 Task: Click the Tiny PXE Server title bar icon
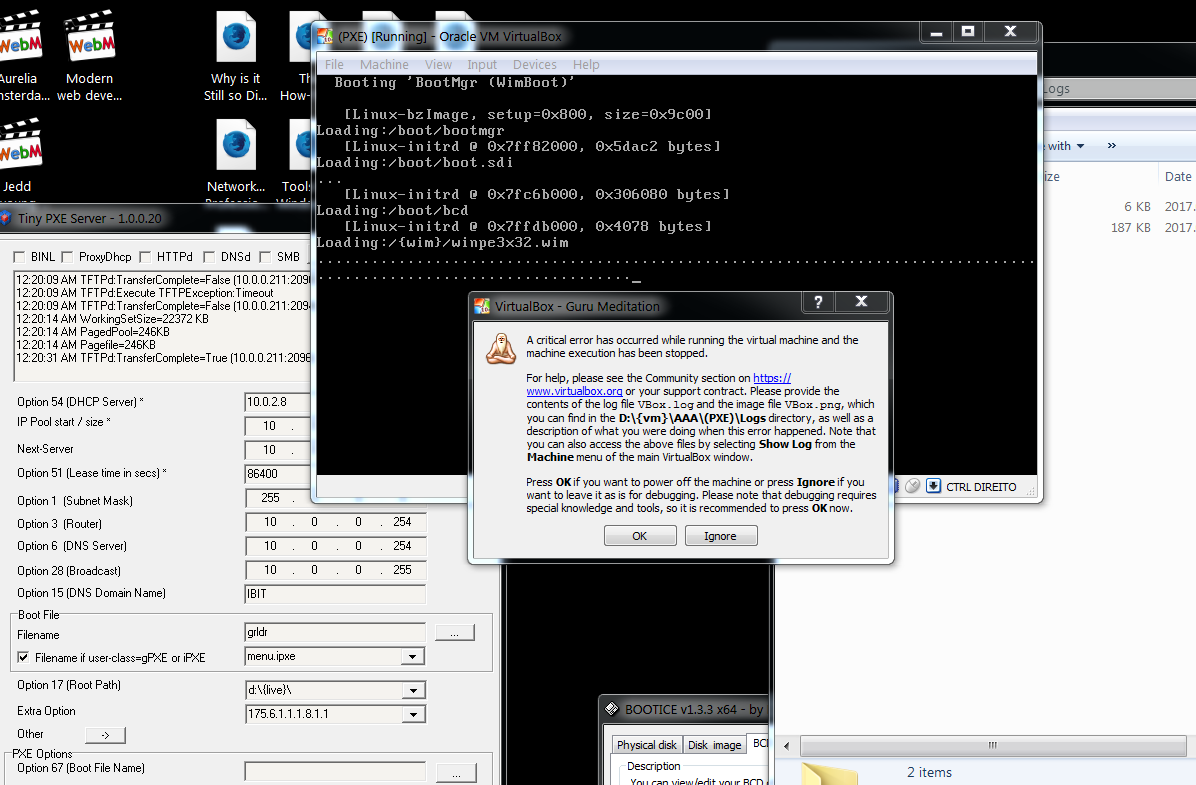(5, 218)
